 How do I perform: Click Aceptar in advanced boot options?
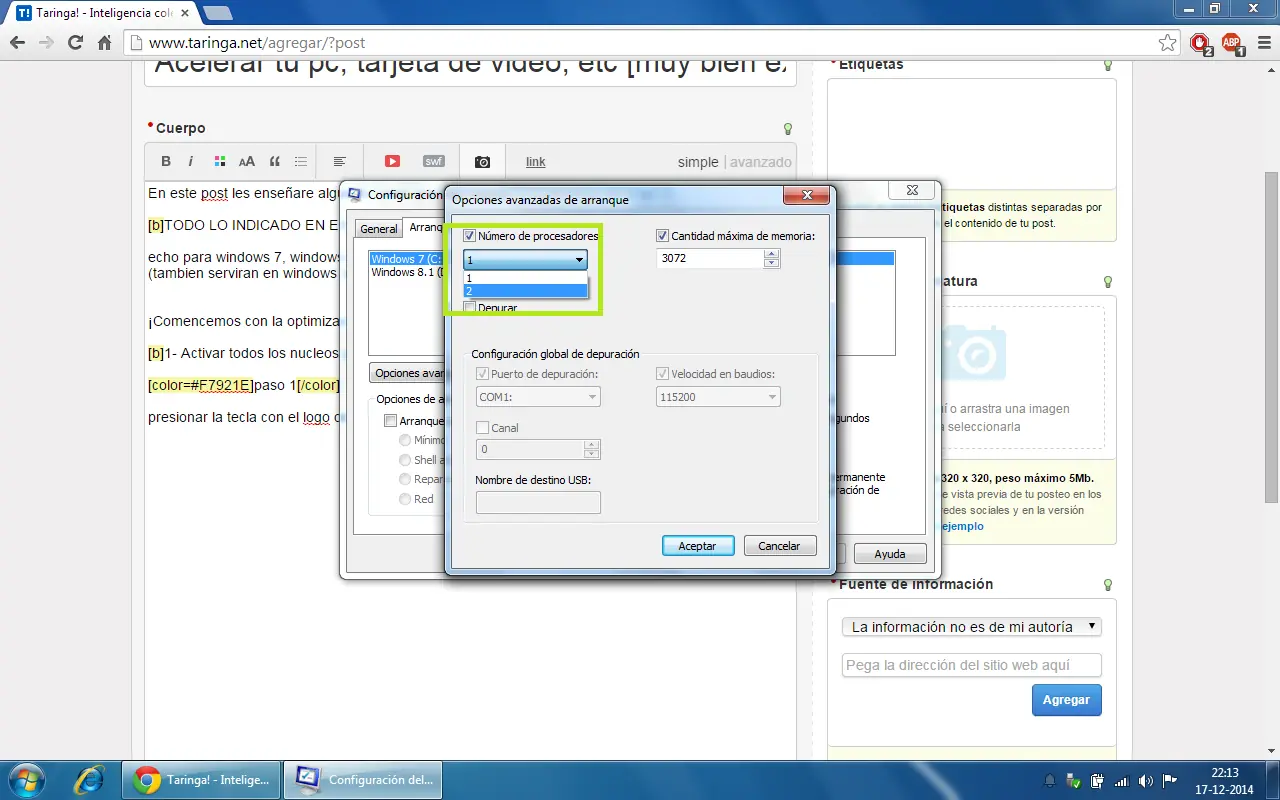tap(698, 546)
